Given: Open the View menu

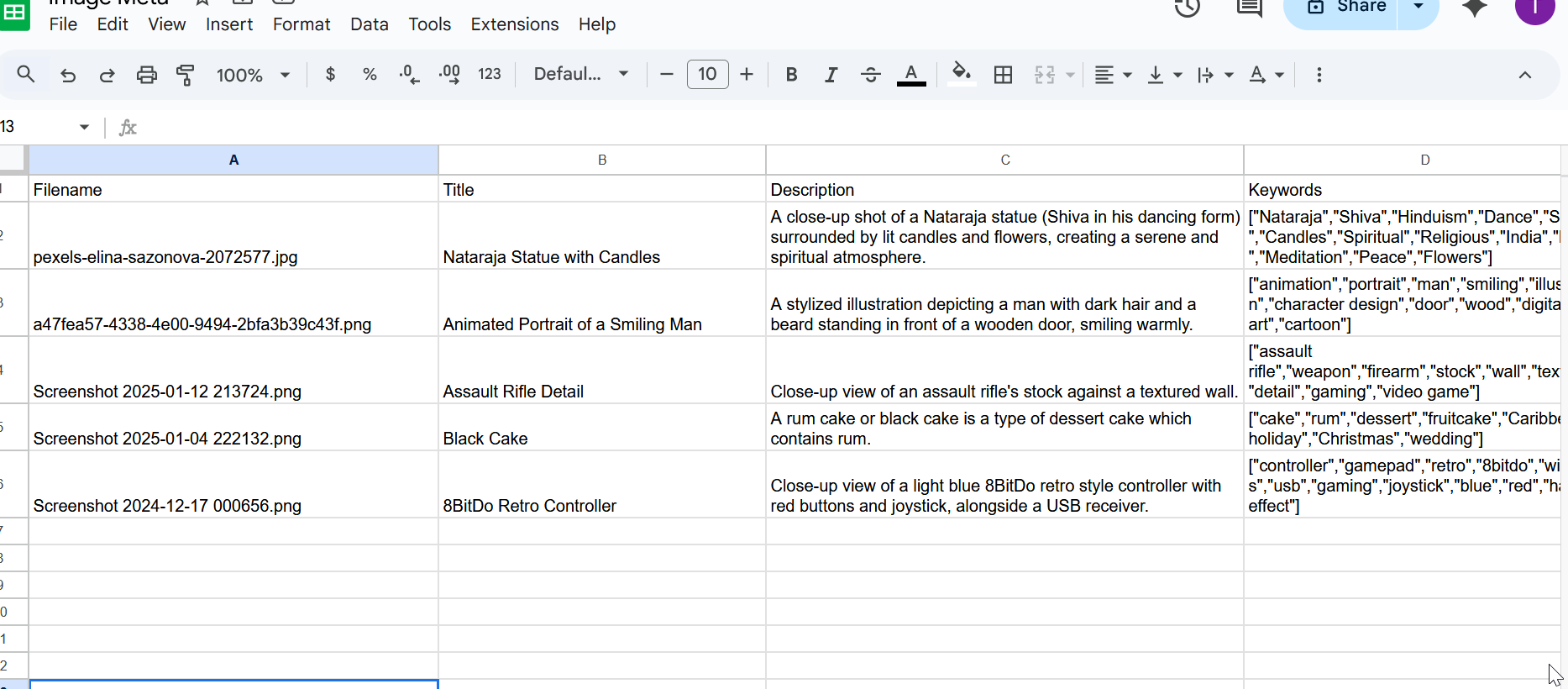Looking at the screenshot, I should click(x=167, y=24).
